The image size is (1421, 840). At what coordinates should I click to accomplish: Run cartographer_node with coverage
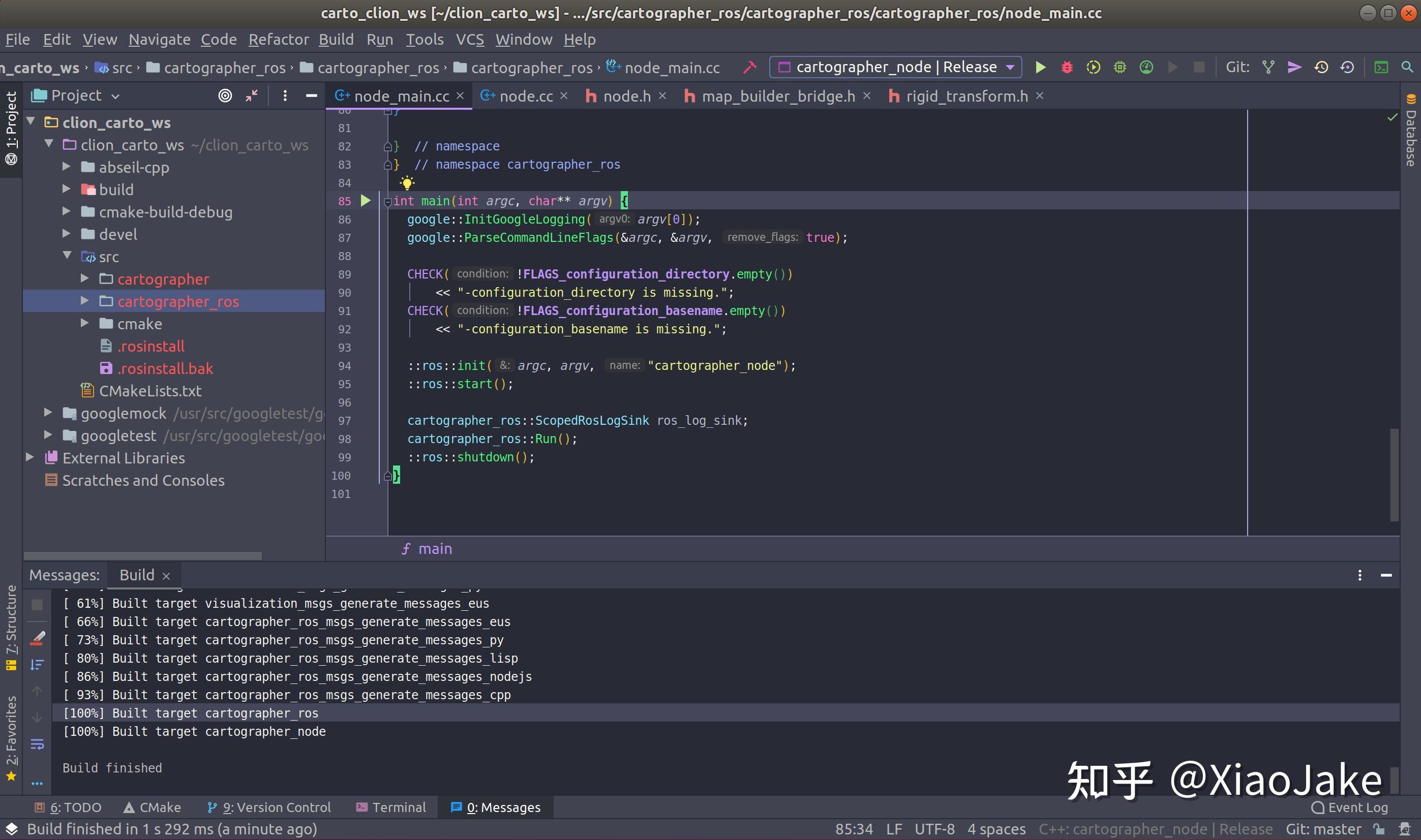tap(1093, 67)
